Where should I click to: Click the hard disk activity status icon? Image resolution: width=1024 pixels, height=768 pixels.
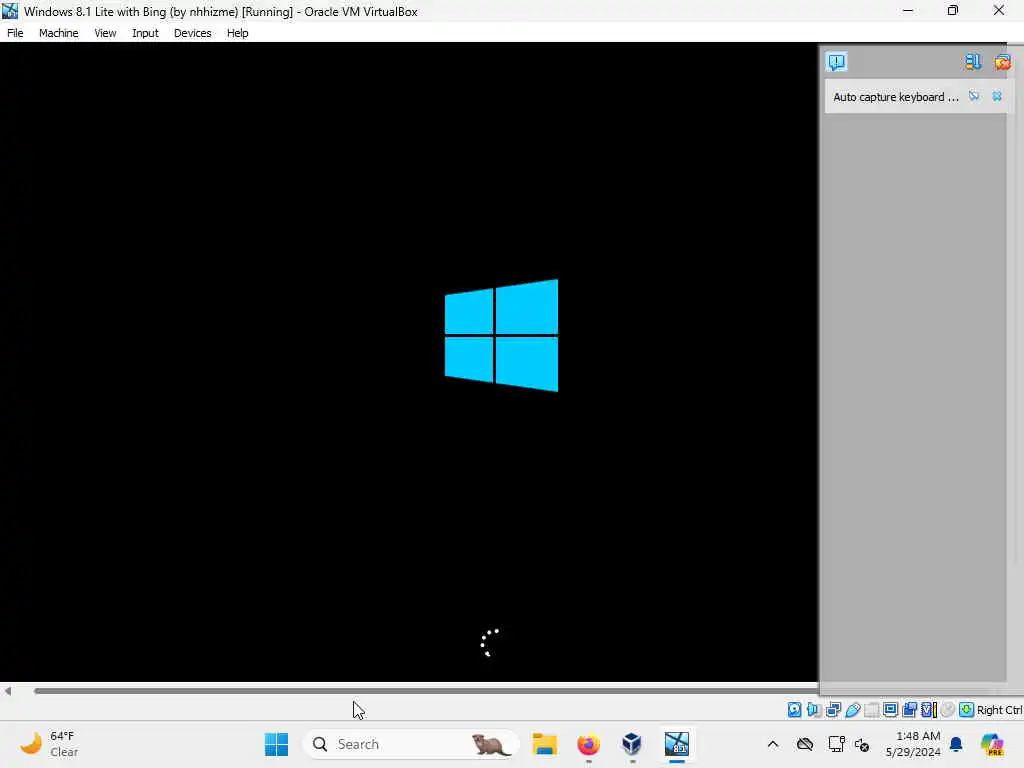[x=794, y=710]
